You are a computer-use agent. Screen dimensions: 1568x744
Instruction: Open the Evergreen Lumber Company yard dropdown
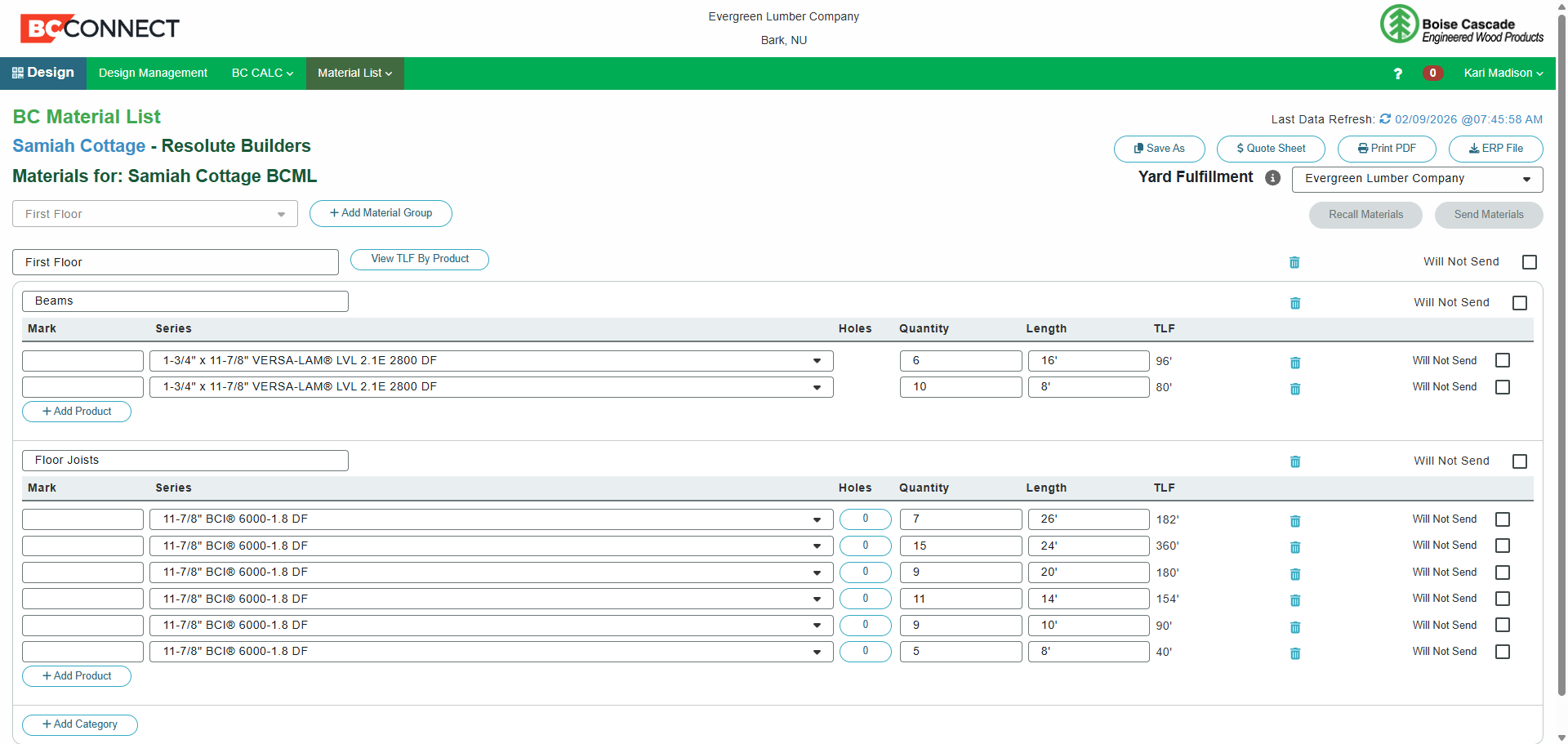pyautogui.click(x=1417, y=179)
